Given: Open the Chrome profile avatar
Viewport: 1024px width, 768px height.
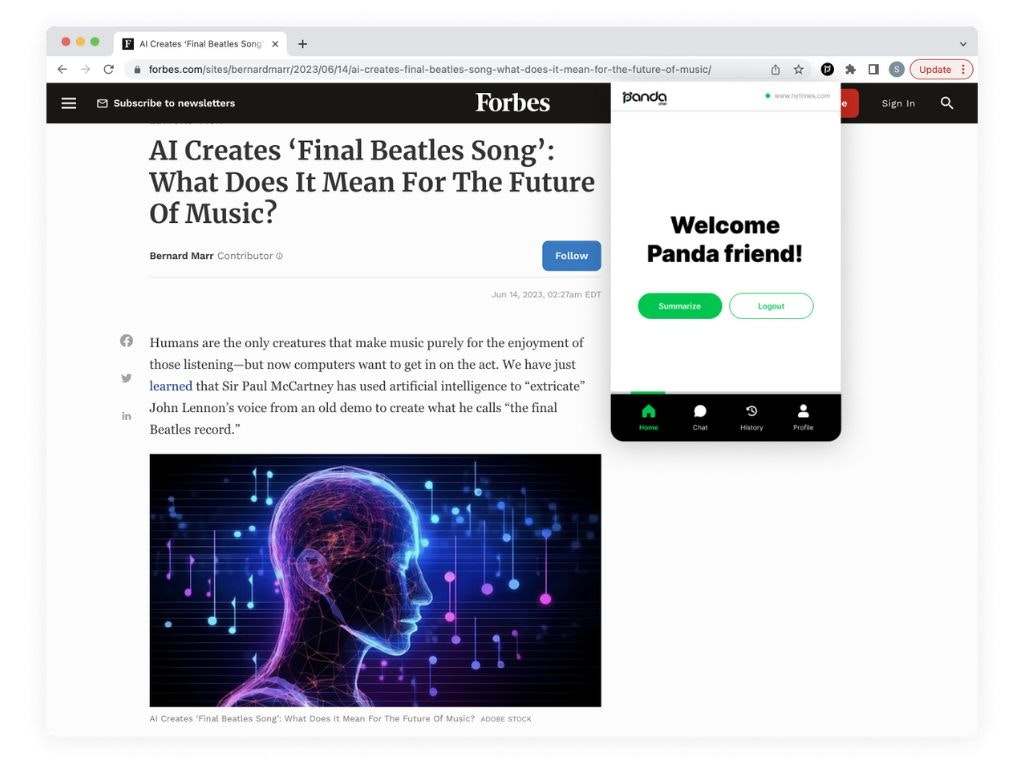Looking at the screenshot, I should point(897,69).
